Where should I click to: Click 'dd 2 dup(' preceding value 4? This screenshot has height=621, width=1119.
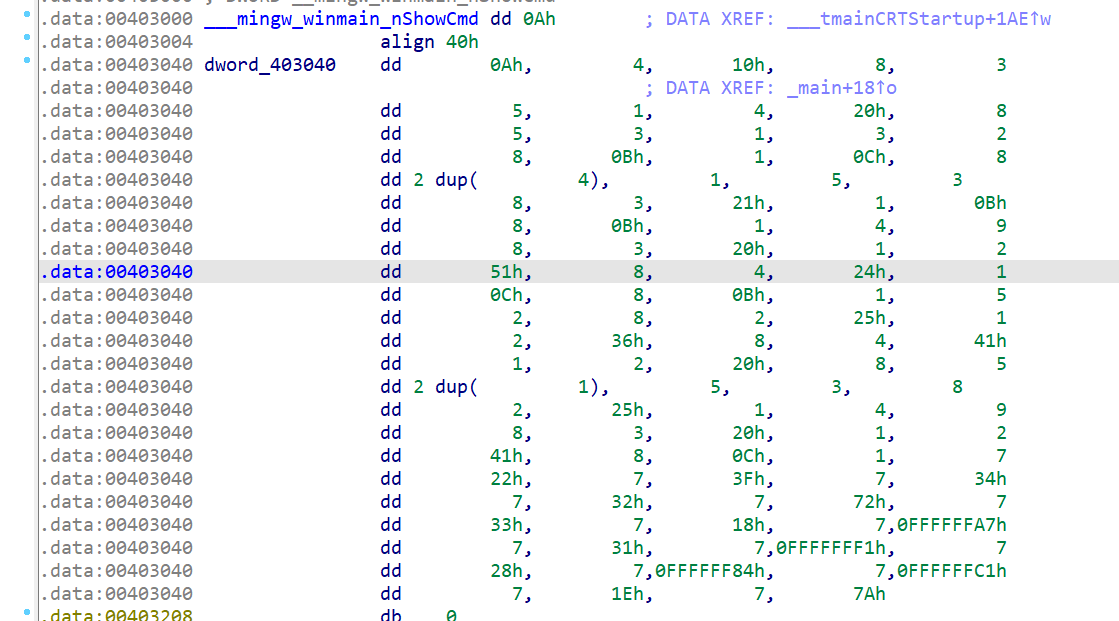429,180
